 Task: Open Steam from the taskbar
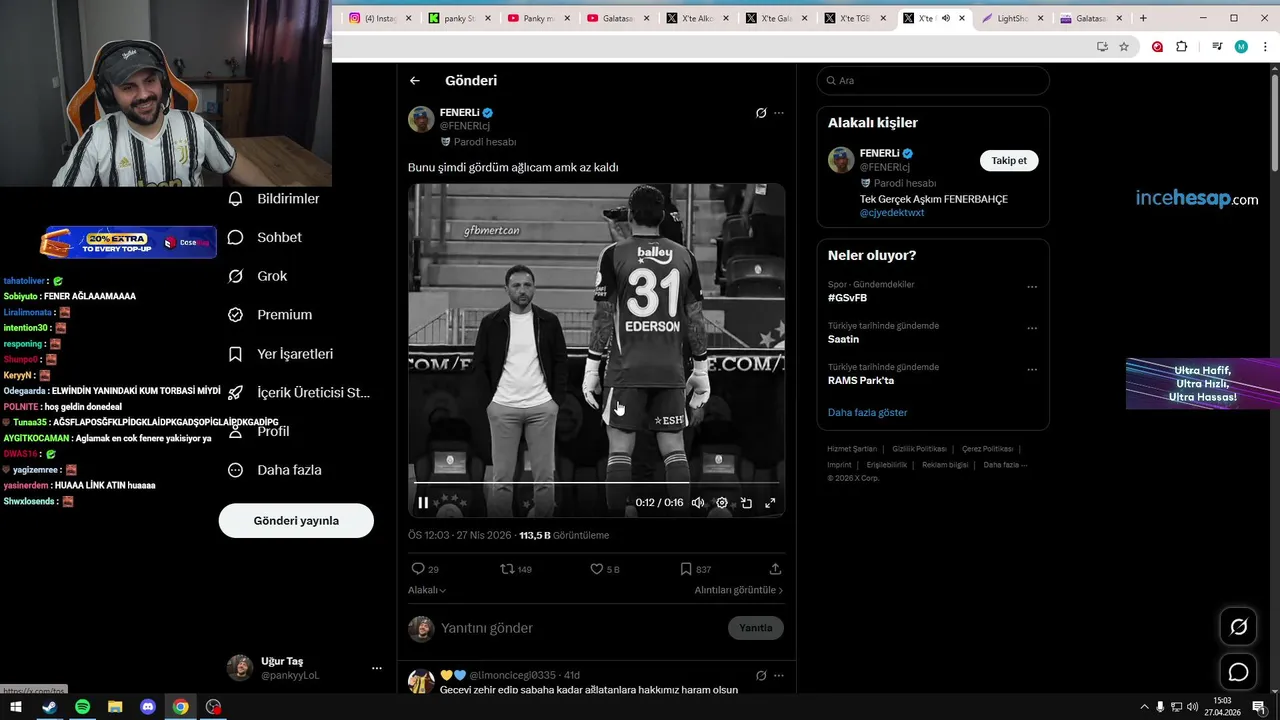coord(49,707)
